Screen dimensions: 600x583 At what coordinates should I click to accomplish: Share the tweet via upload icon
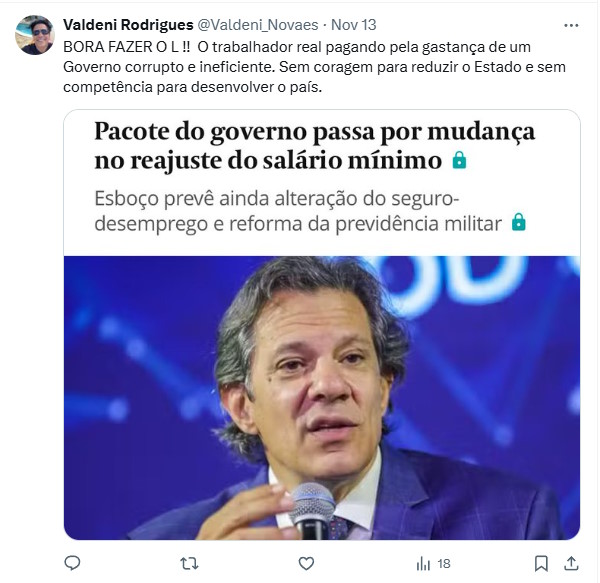571,563
